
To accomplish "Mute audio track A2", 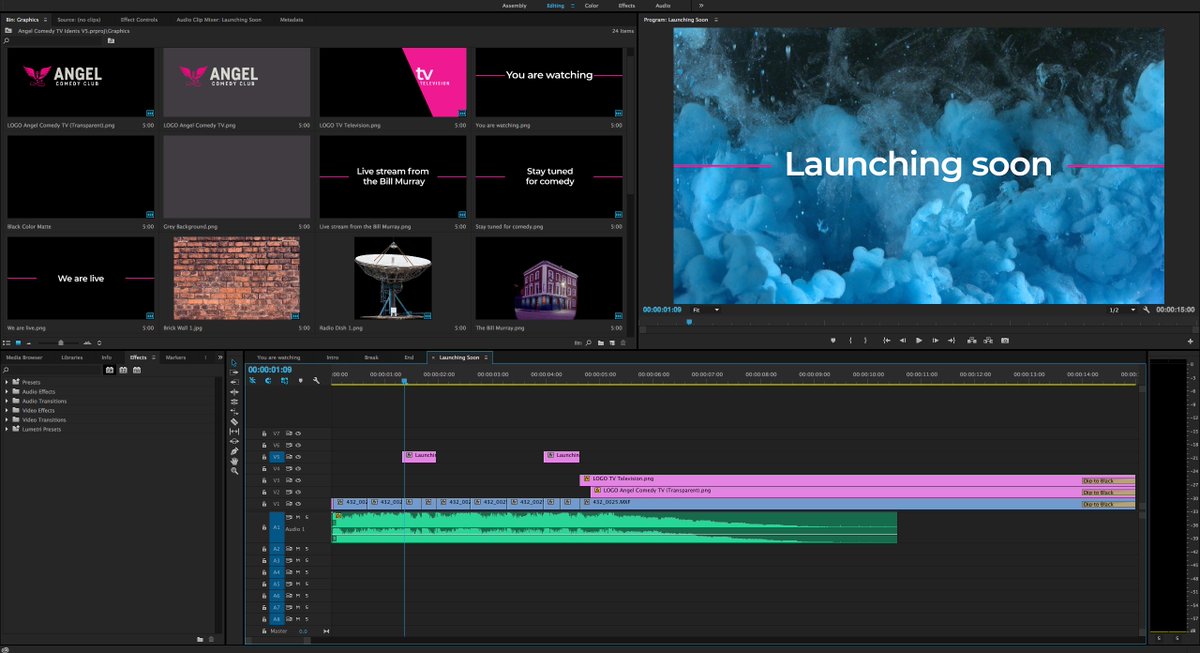I will tap(297, 549).
